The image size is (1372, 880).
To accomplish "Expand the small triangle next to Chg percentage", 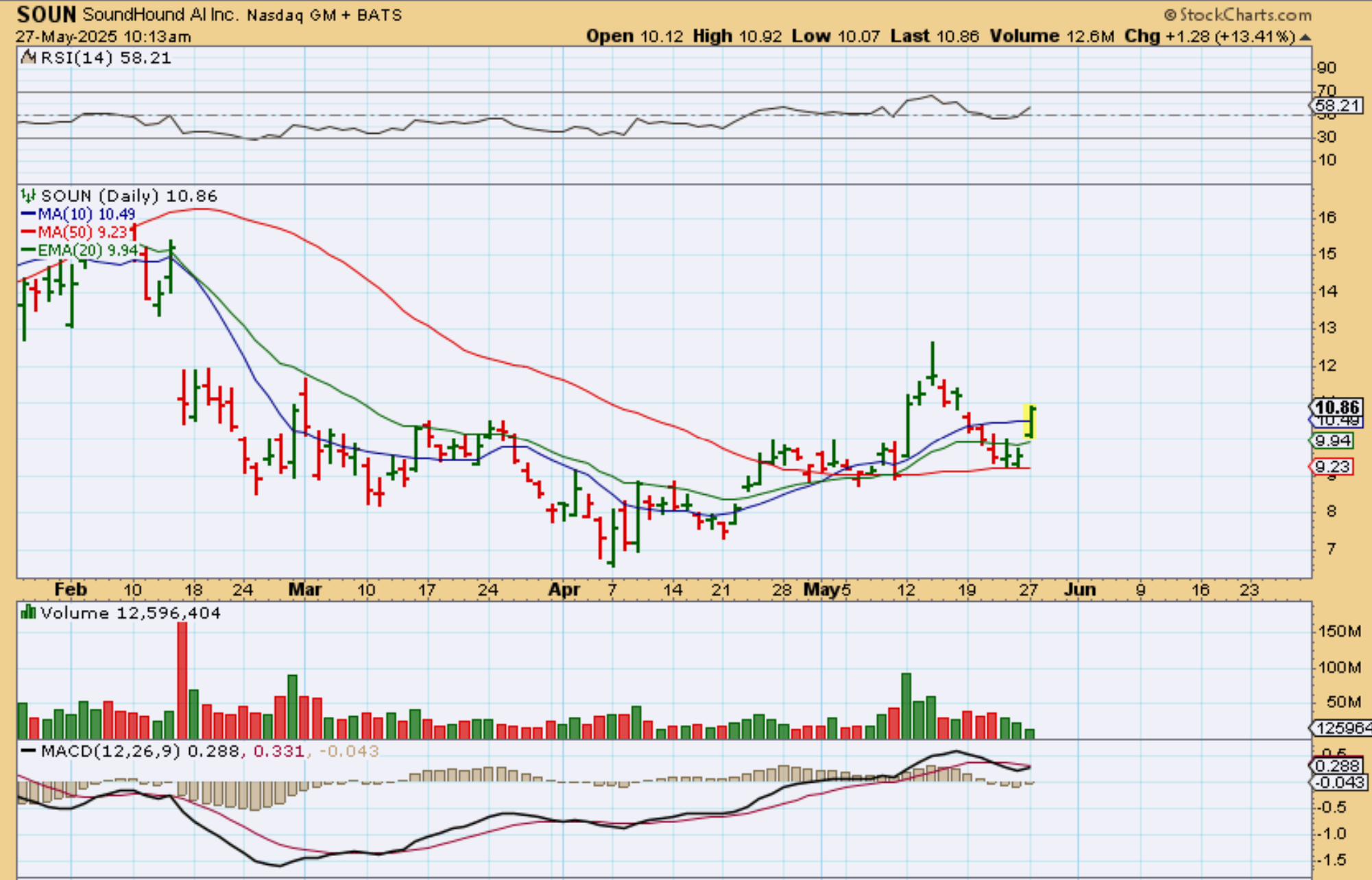I will [x=1305, y=37].
